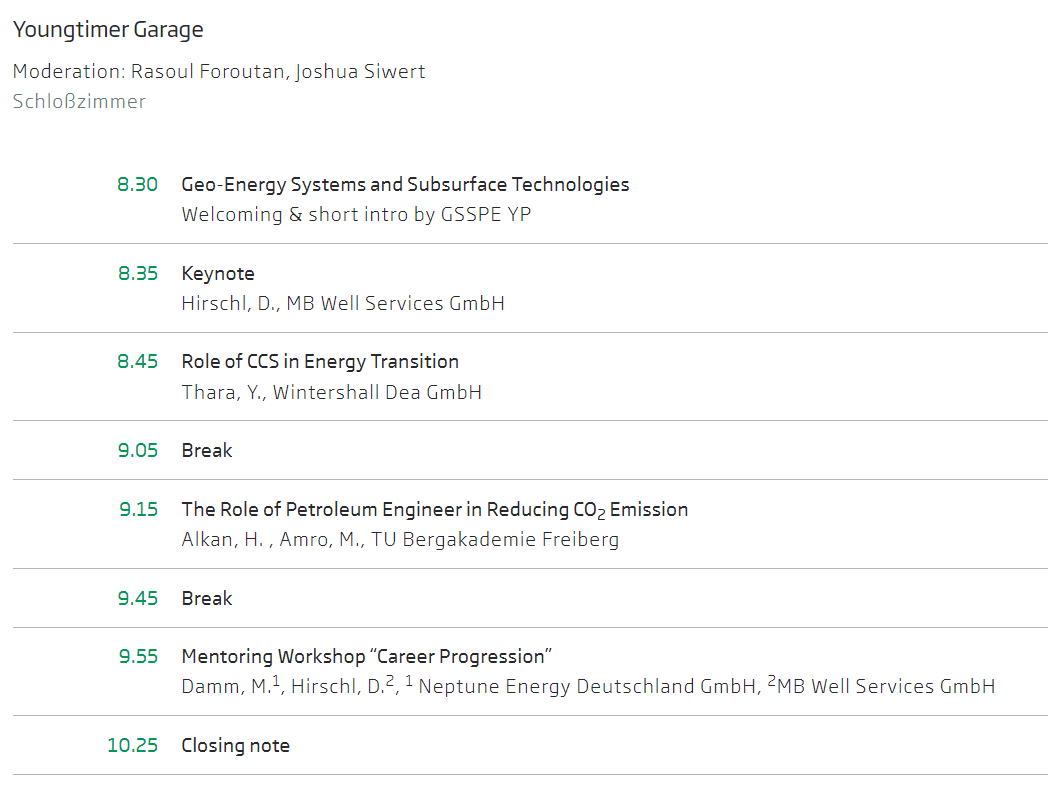The height and width of the screenshot is (802, 1048).
Task: Click the 'Youngtimer Garage' heading
Action: (108, 30)
